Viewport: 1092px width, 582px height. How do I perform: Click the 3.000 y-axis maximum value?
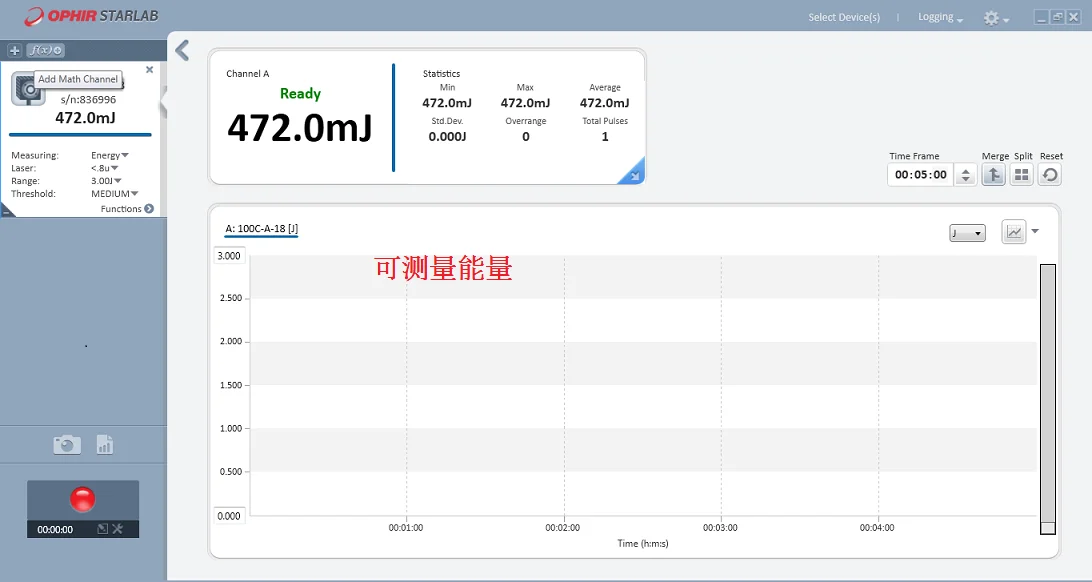[228, 255]
